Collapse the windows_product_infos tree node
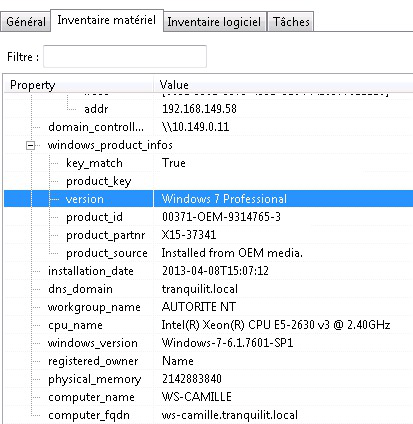 click(31, 145)
